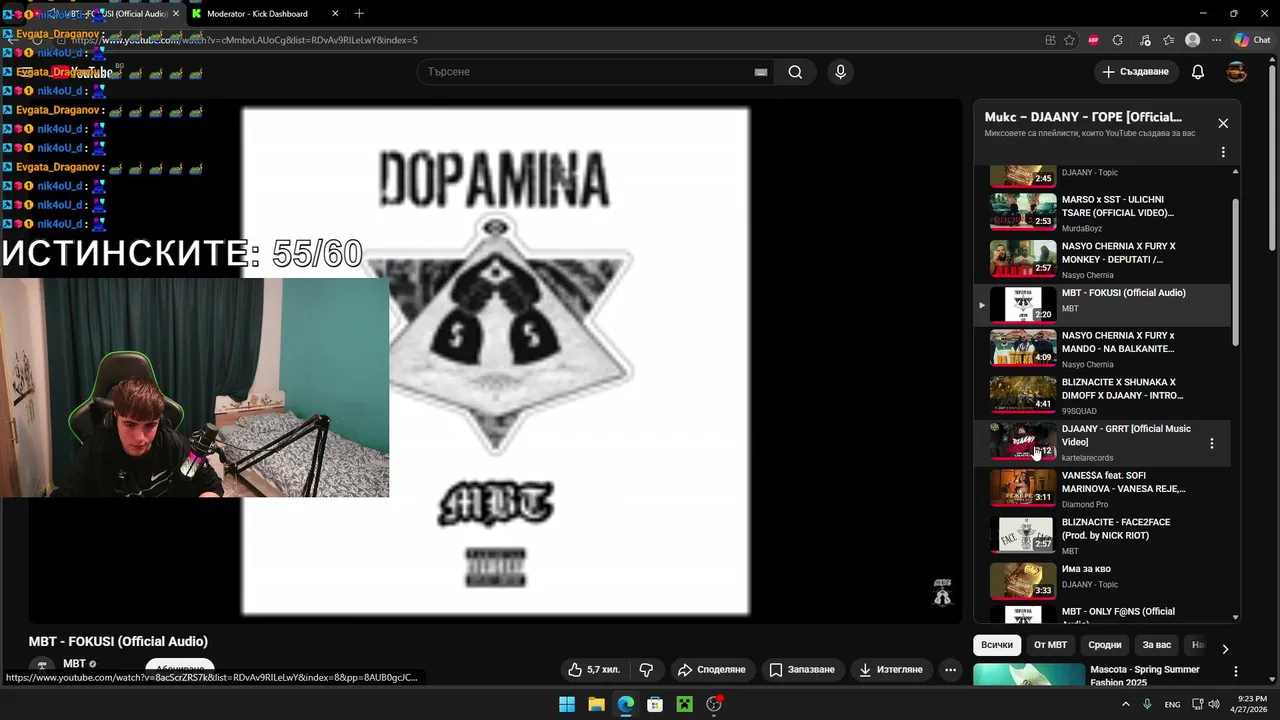Click the mix title DJAANY - ГОРЕ
Image resolution: width=1280 pixels, height=720 pixels.
coord(1083,117)
